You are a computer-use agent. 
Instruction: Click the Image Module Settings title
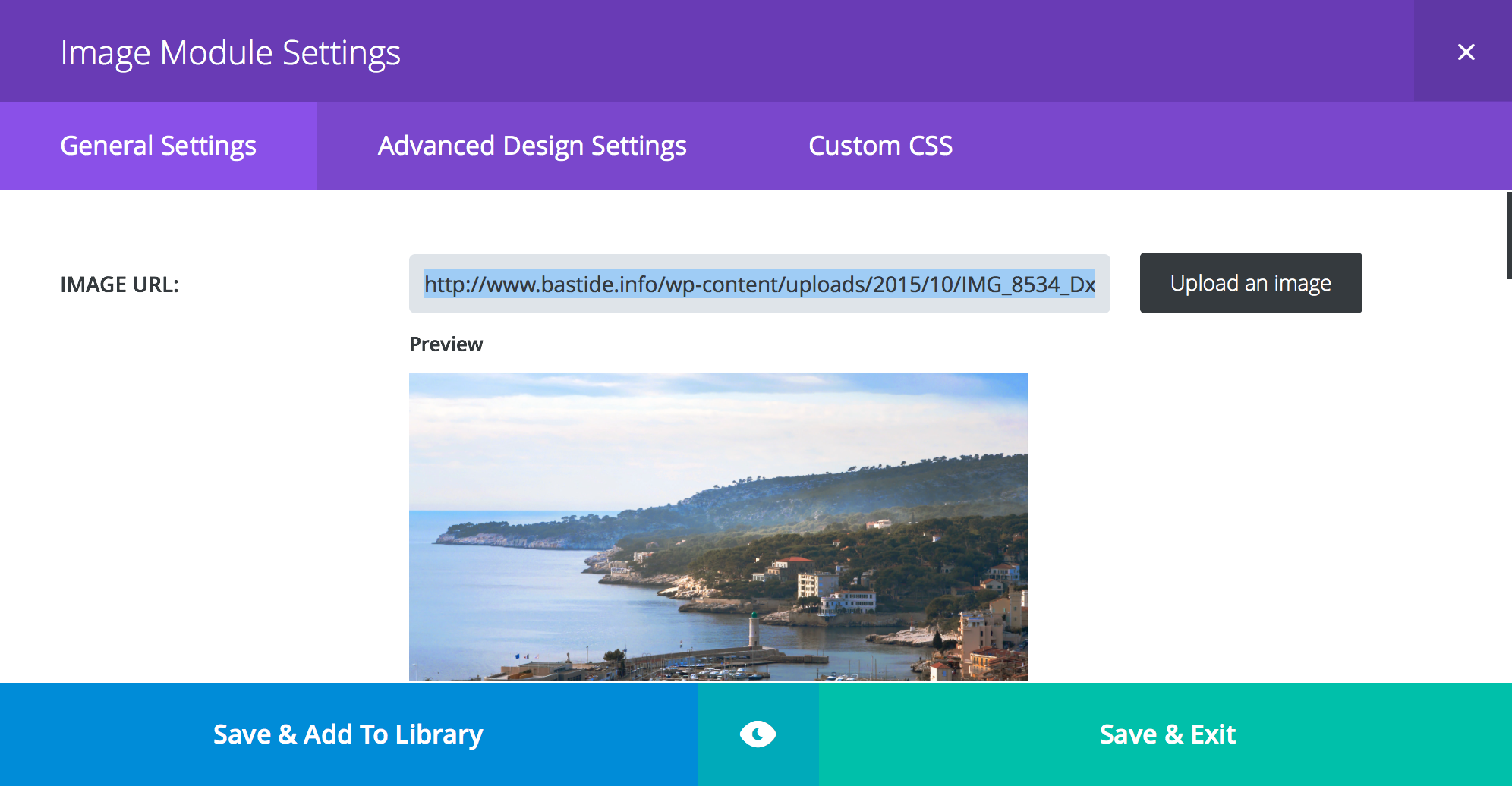coord(230,53)
